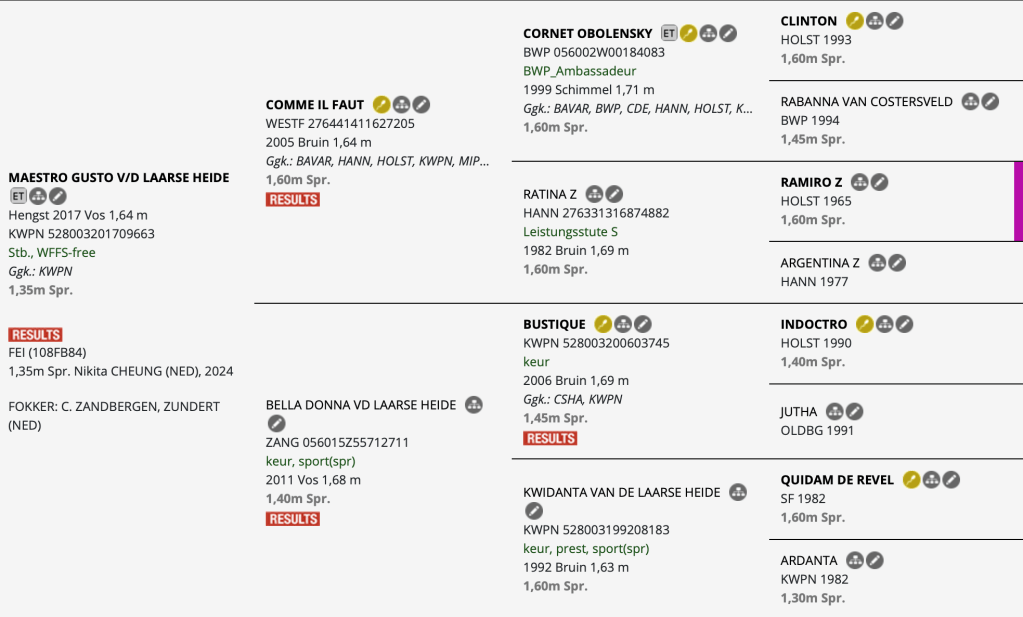
Task: Click the edit pencil under Kwidanta van de Laarse Heide
Action: pos(534,511)
